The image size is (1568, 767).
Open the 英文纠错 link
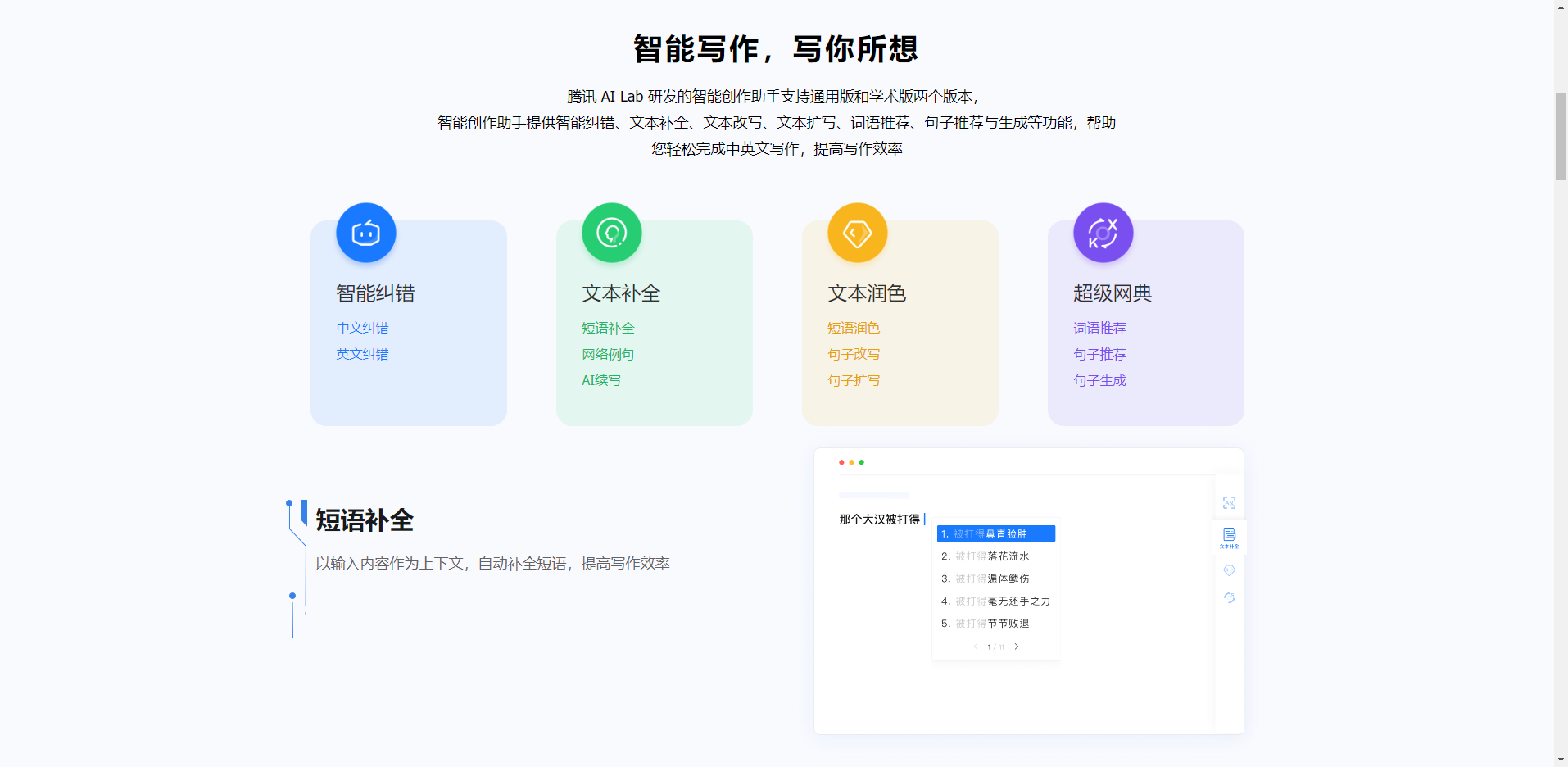click(362, 354)
